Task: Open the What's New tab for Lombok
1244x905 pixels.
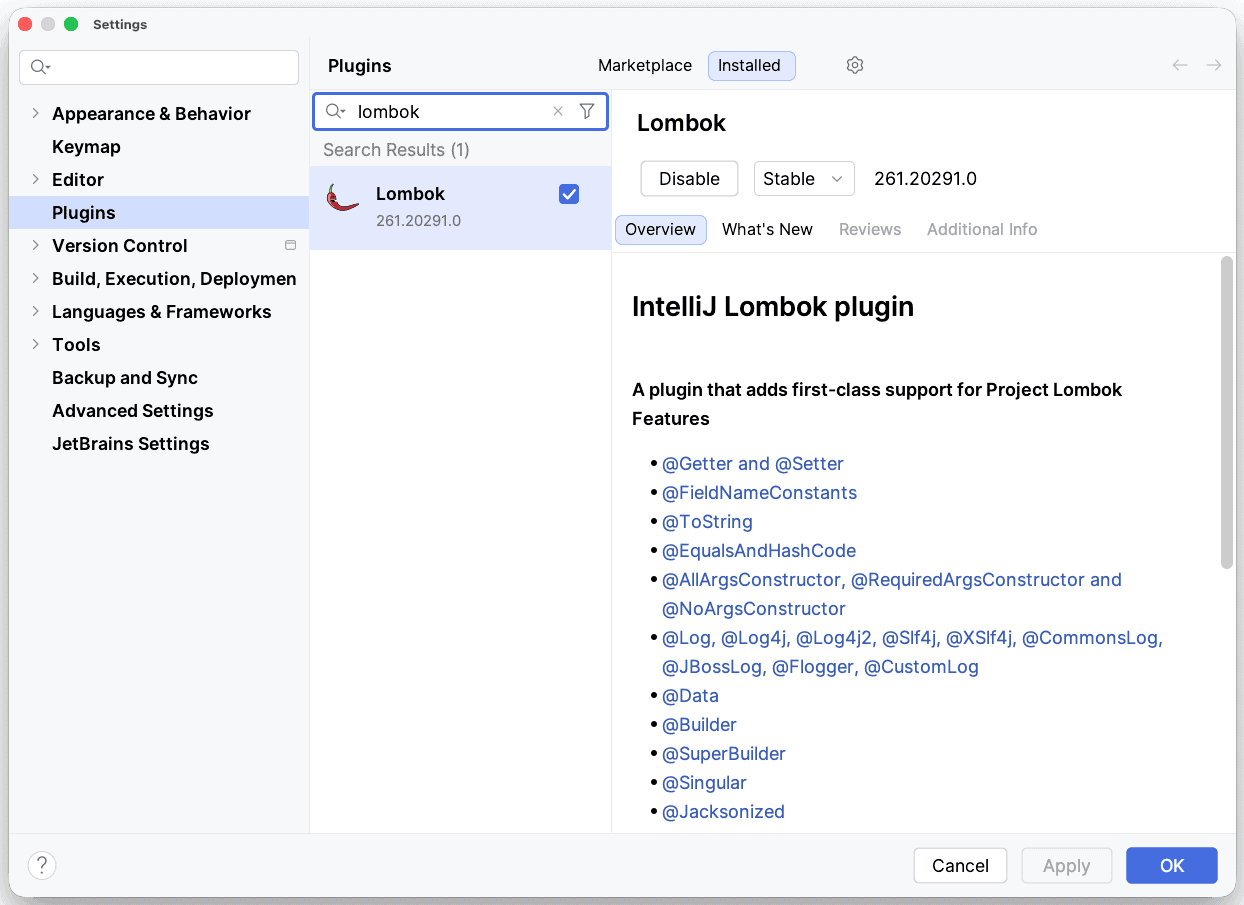Action: [767, 229]
